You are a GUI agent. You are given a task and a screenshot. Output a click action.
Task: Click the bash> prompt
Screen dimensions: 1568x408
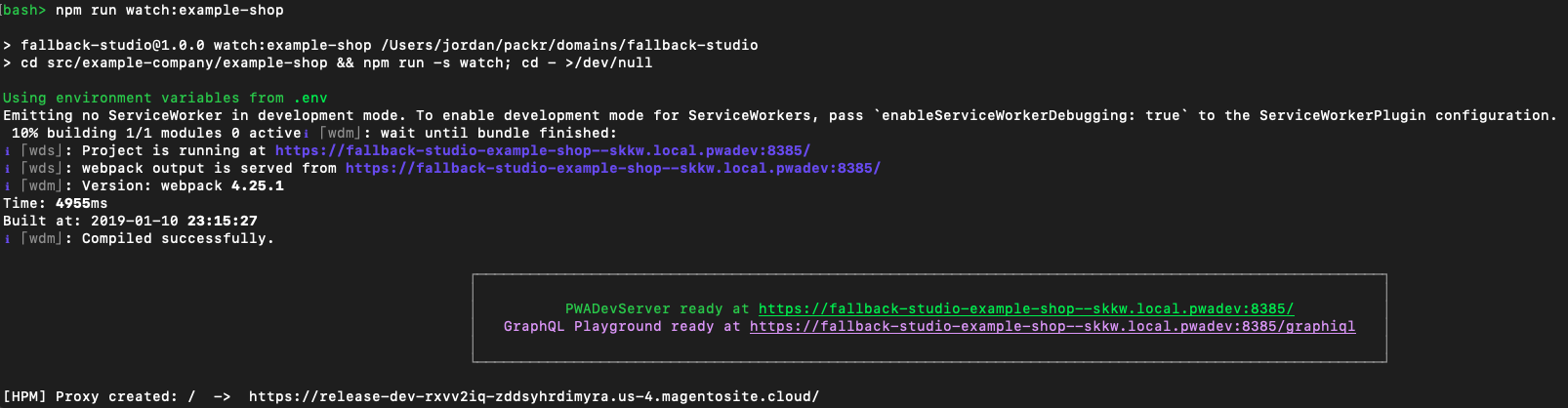coord(23,11)
